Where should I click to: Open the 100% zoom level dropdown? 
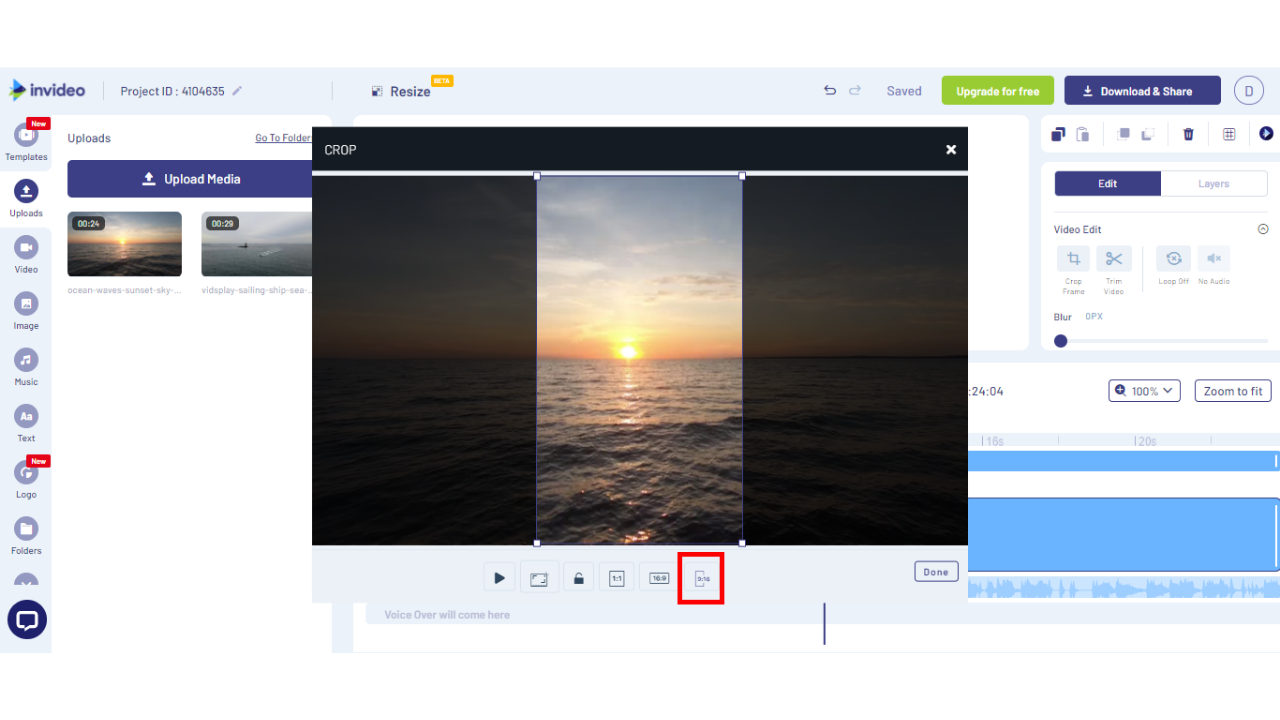1144,390
